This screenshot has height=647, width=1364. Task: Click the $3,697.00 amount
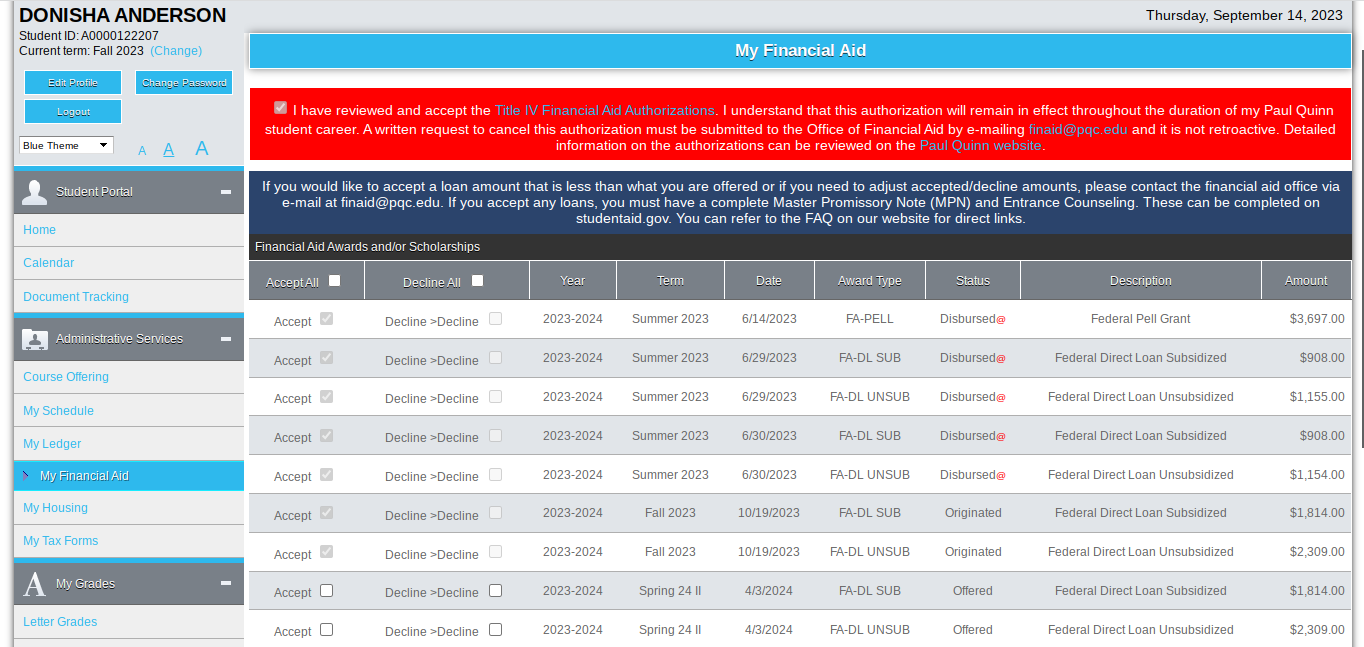point(1317,319)
